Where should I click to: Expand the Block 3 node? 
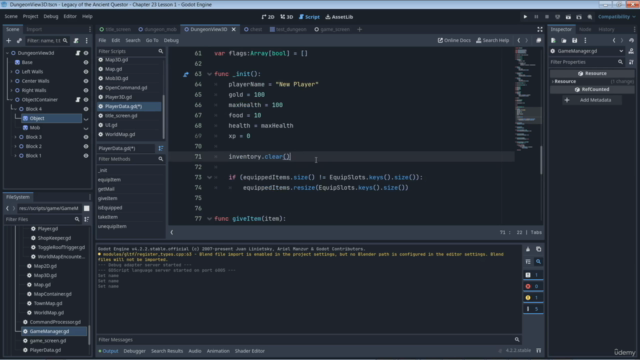coord(16,137)
